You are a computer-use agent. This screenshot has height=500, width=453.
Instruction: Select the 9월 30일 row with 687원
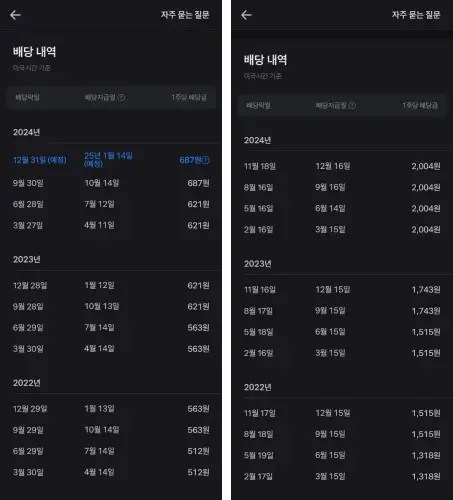coord(111,183)
